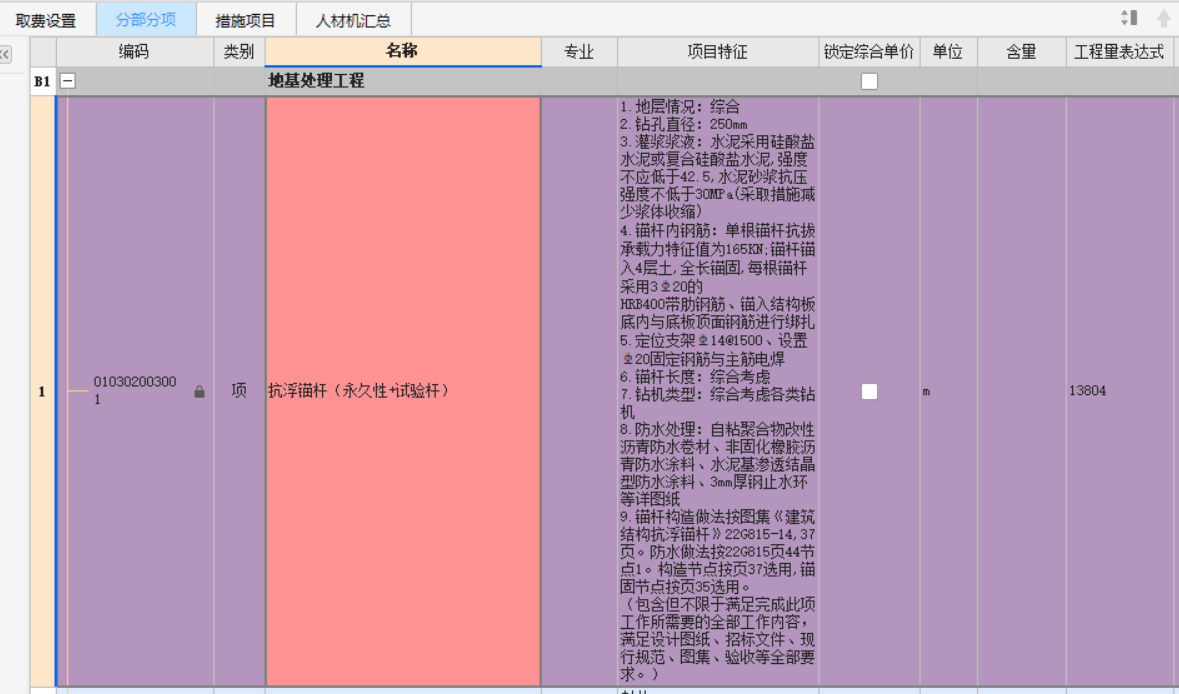Toggle 锁定综合单价 checkbox for 地基处理工程 row

click(869, 81)
